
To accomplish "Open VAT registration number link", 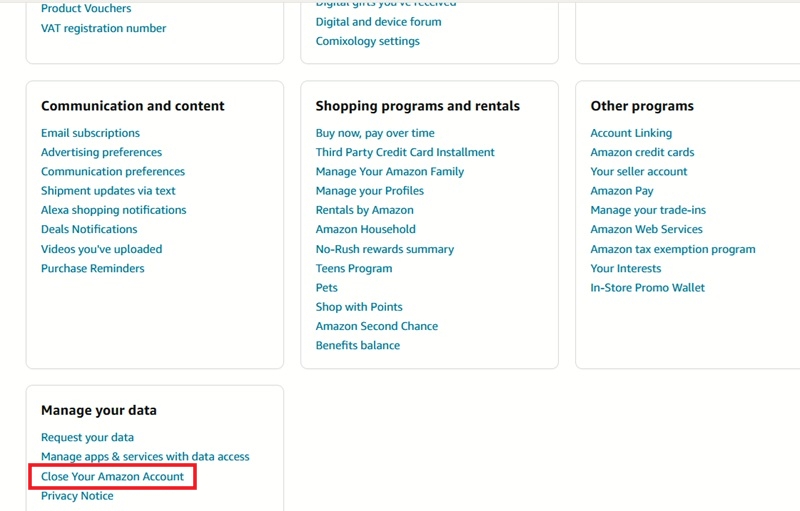I will click(x=104, y=28).
